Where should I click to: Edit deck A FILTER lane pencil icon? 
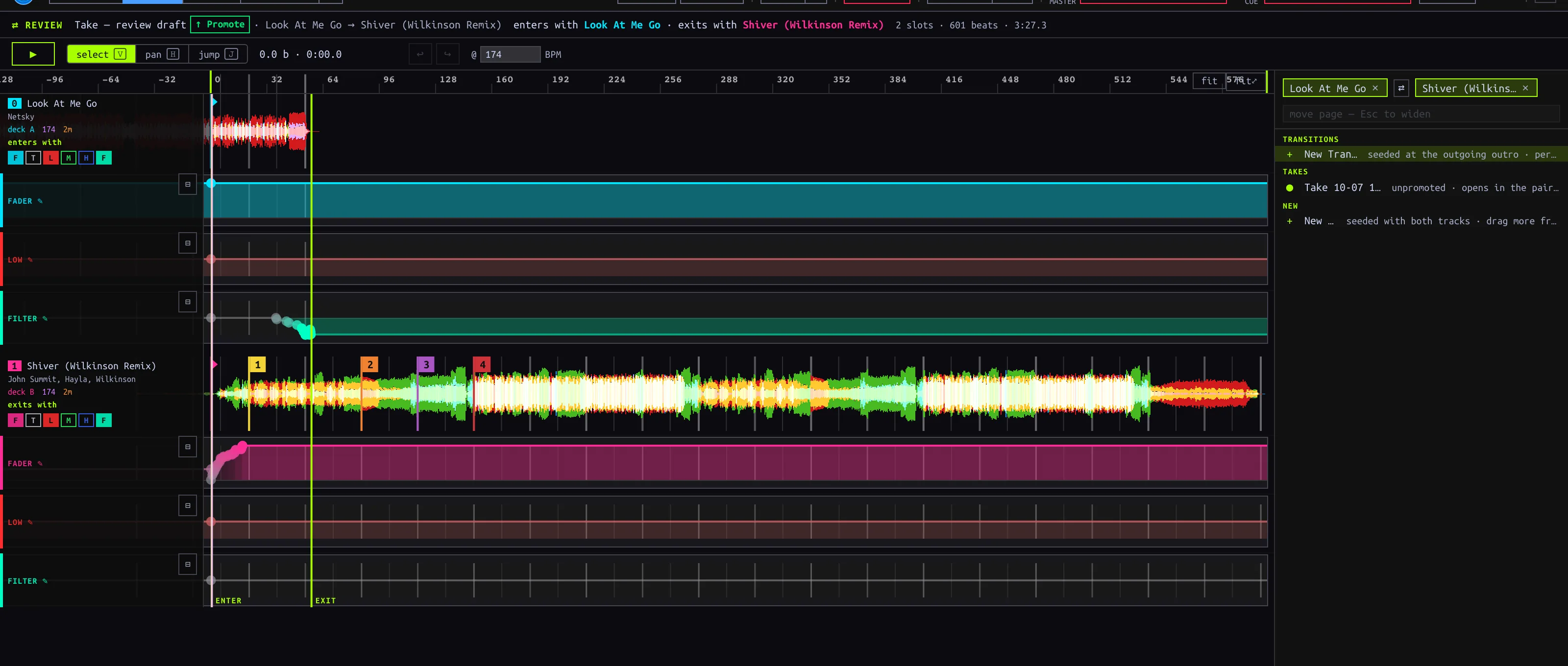tap(45, 319)
